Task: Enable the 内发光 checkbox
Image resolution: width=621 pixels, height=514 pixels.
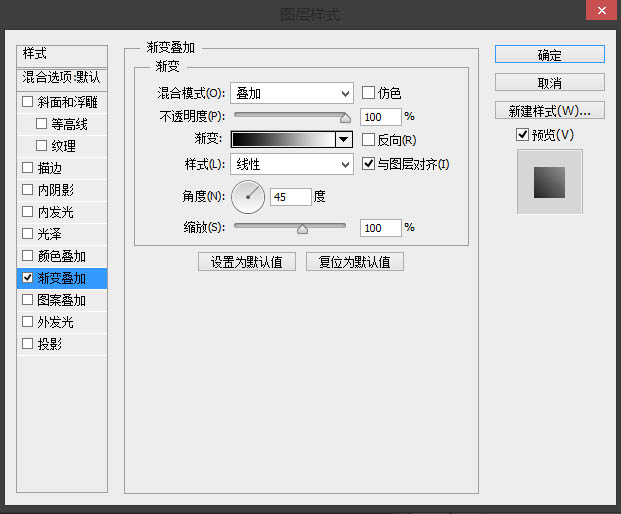Action: tap(27, 211)
